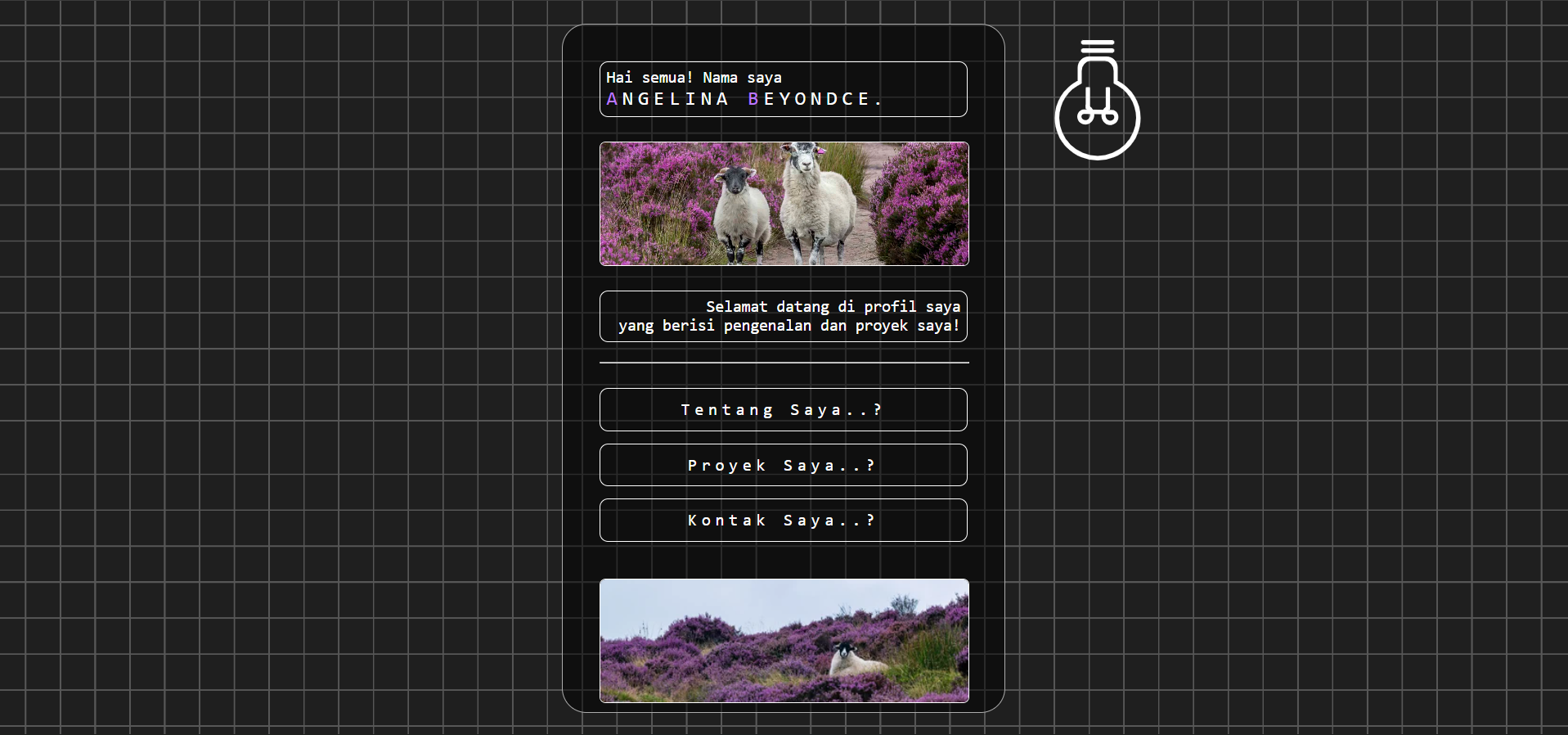Click the horizontal divider above the buttons
Viewport: 1568px width, 735px height.
(784, 362)
